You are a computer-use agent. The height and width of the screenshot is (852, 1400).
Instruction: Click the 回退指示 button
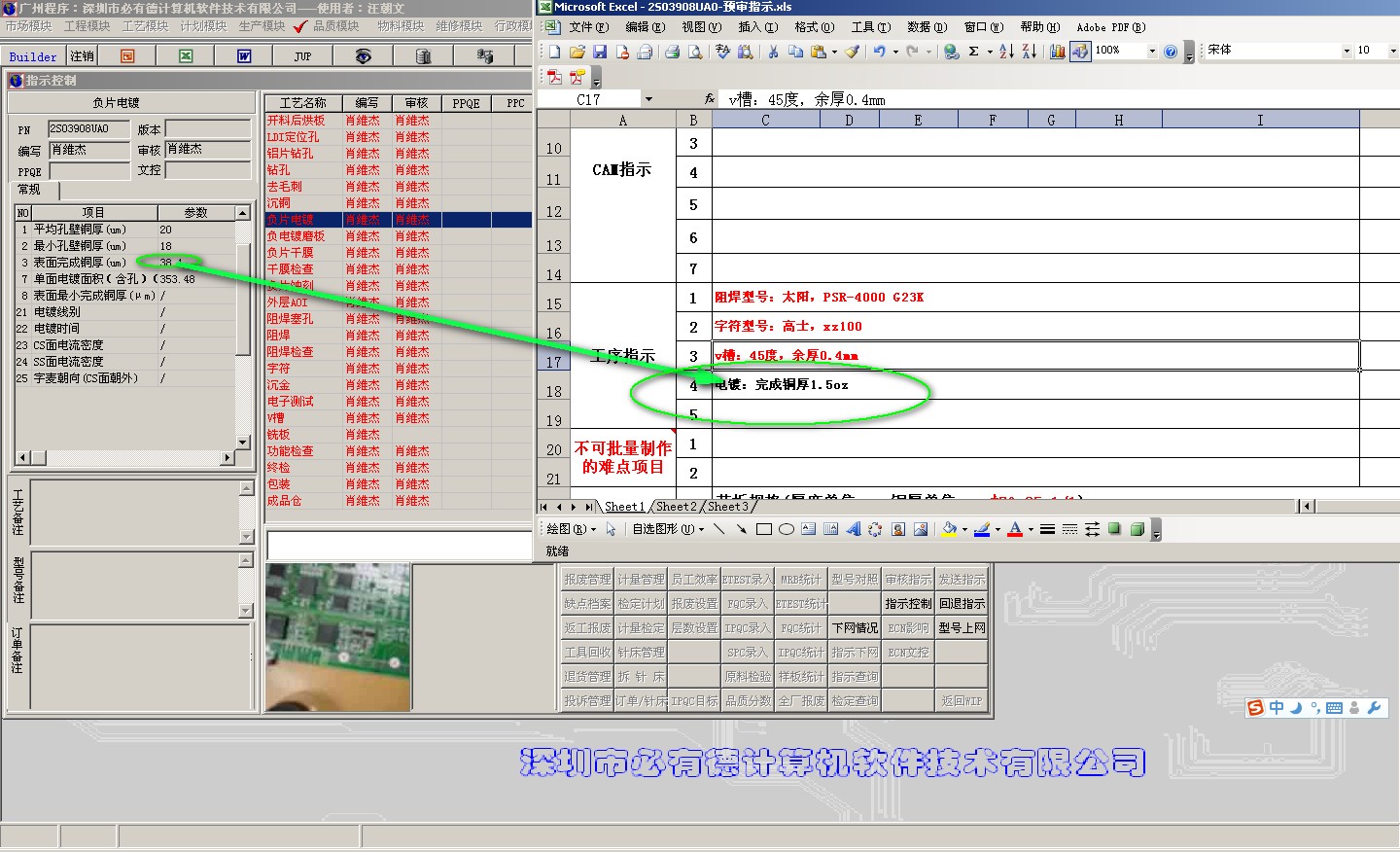tap(962, 604)
